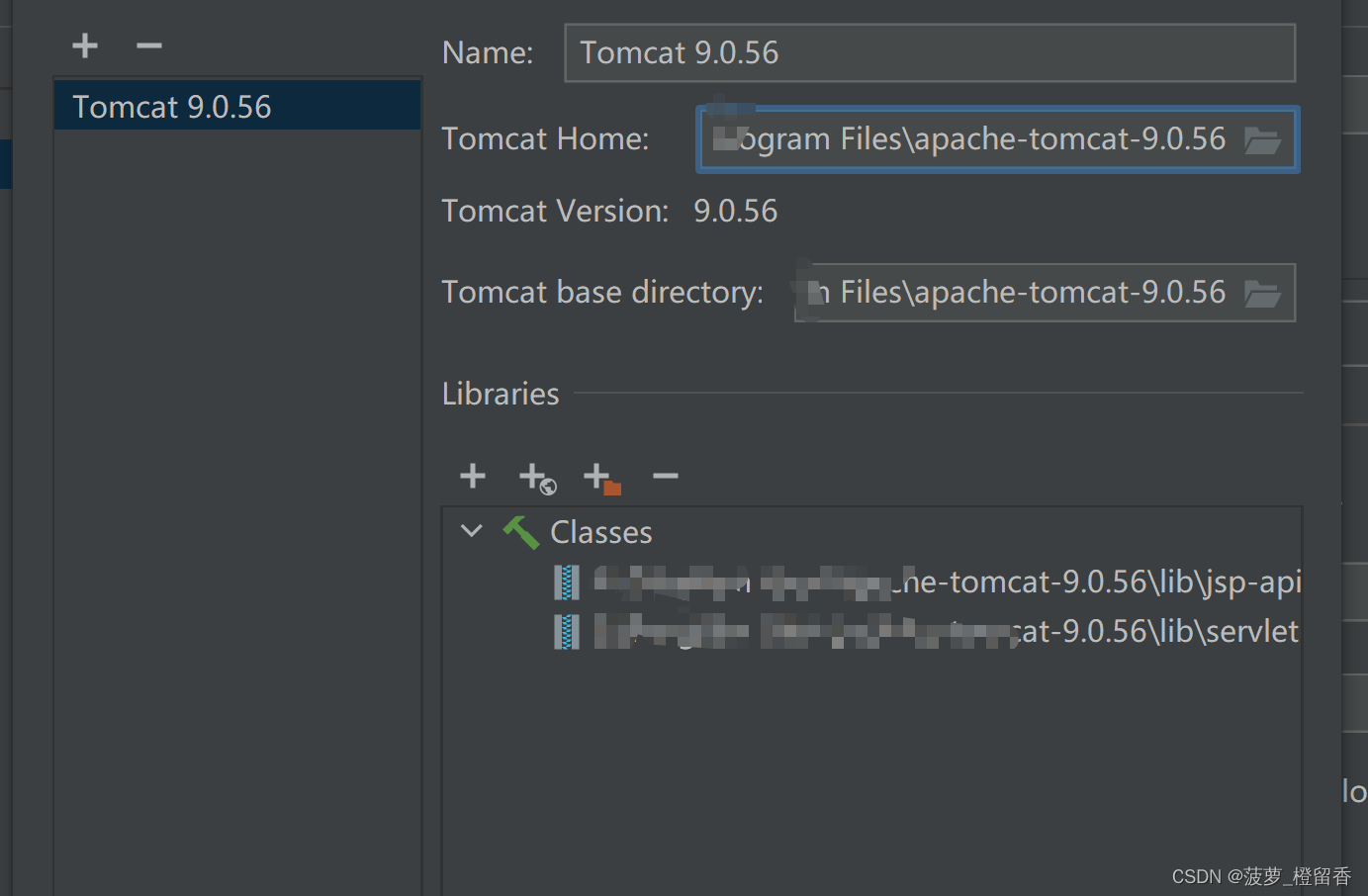Click the Tomcat Version value 9.0.56

pos(735,211)
